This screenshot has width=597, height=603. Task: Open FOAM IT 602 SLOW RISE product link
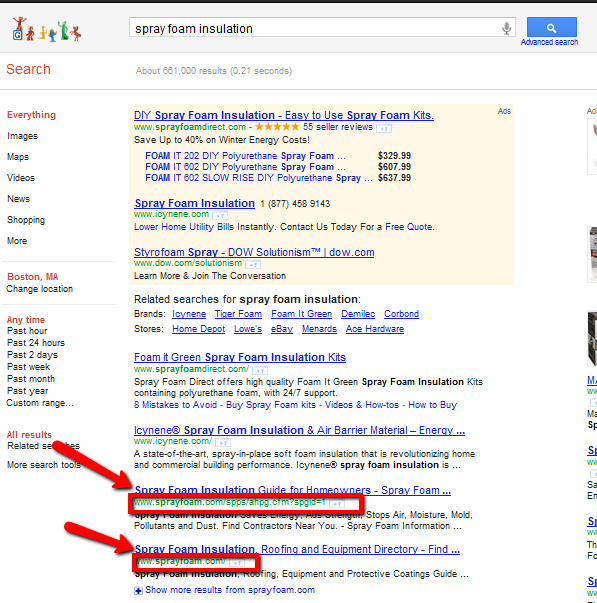pos(258,178)
